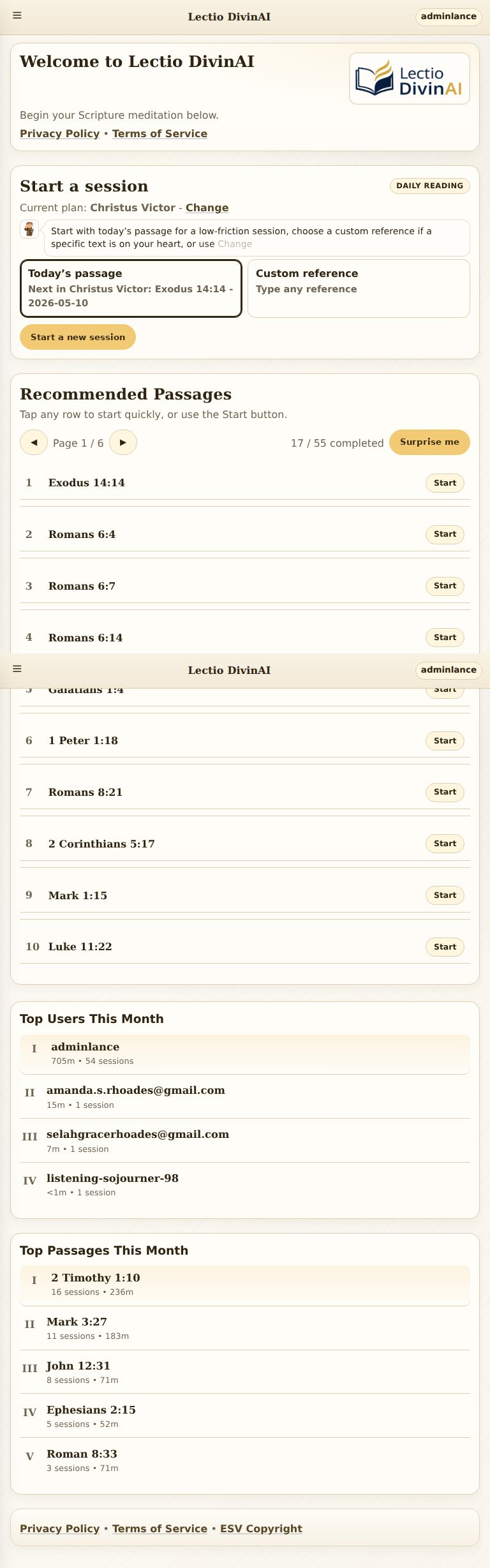Screen dimensions: 490x1568
Task: Select the Today's passage option
Action: [x=131, y=288]
